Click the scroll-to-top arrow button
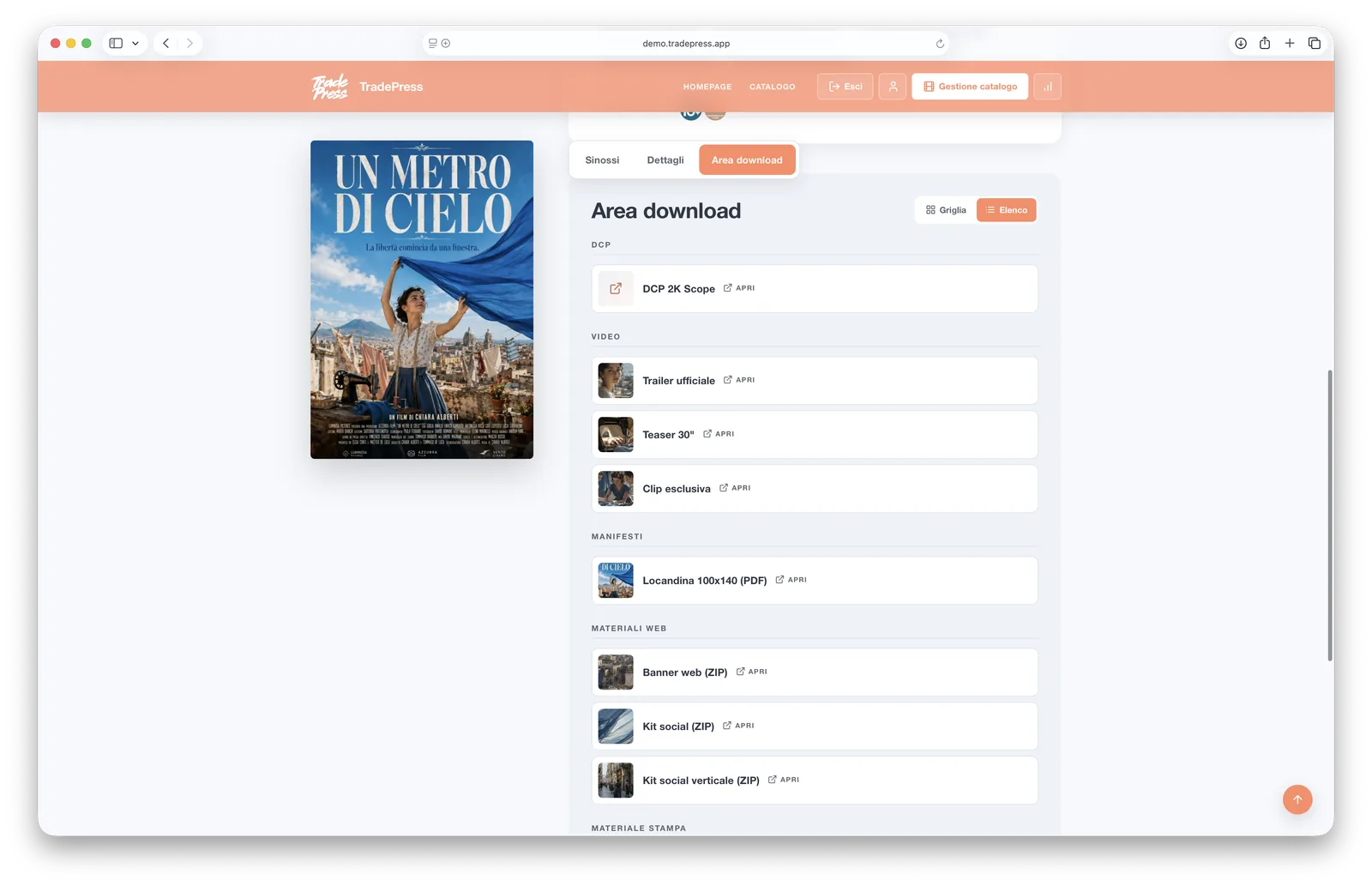 (1297, 799)
